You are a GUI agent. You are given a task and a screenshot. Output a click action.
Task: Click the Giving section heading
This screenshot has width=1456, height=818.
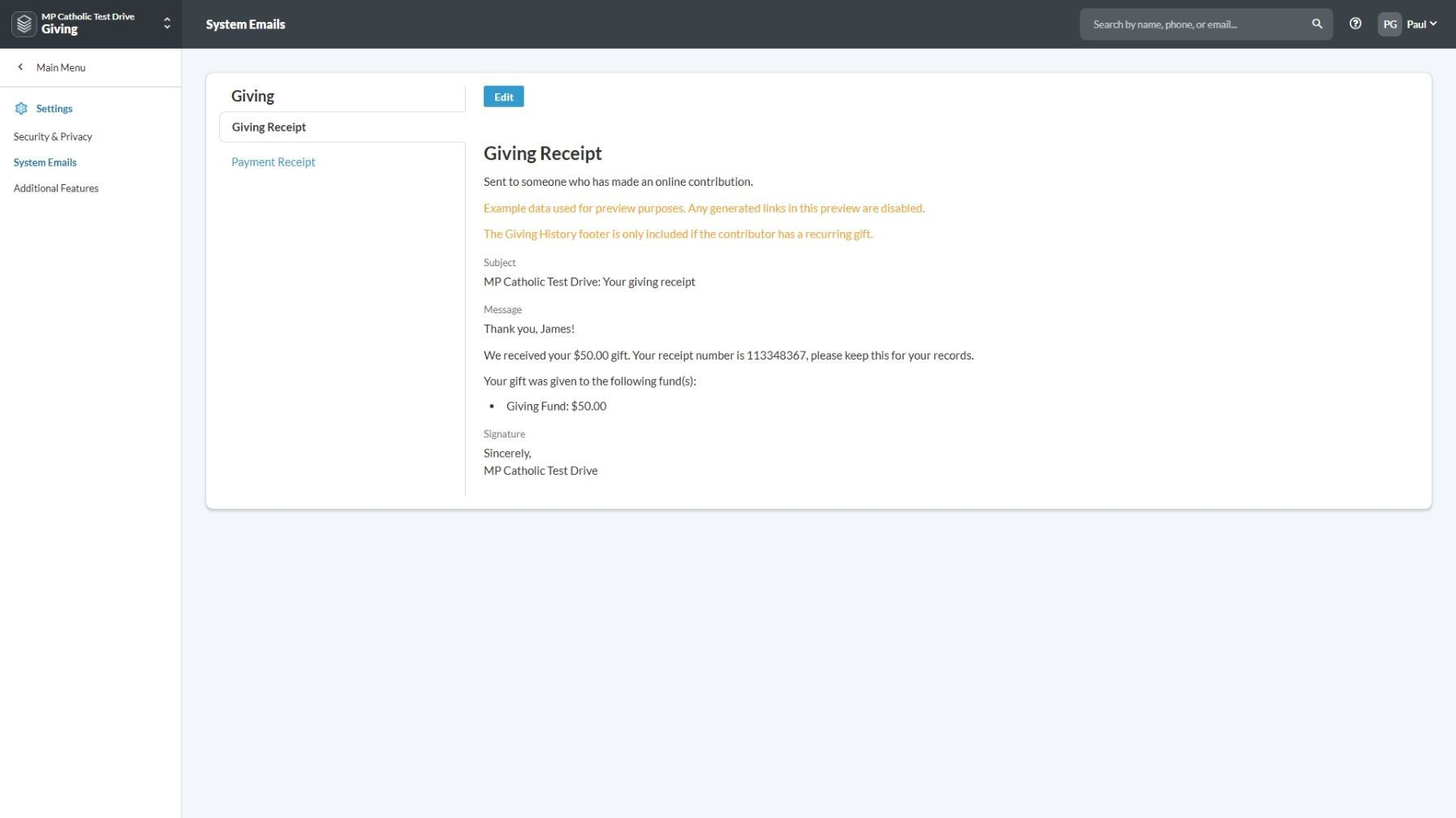click(x=252, y=96)
